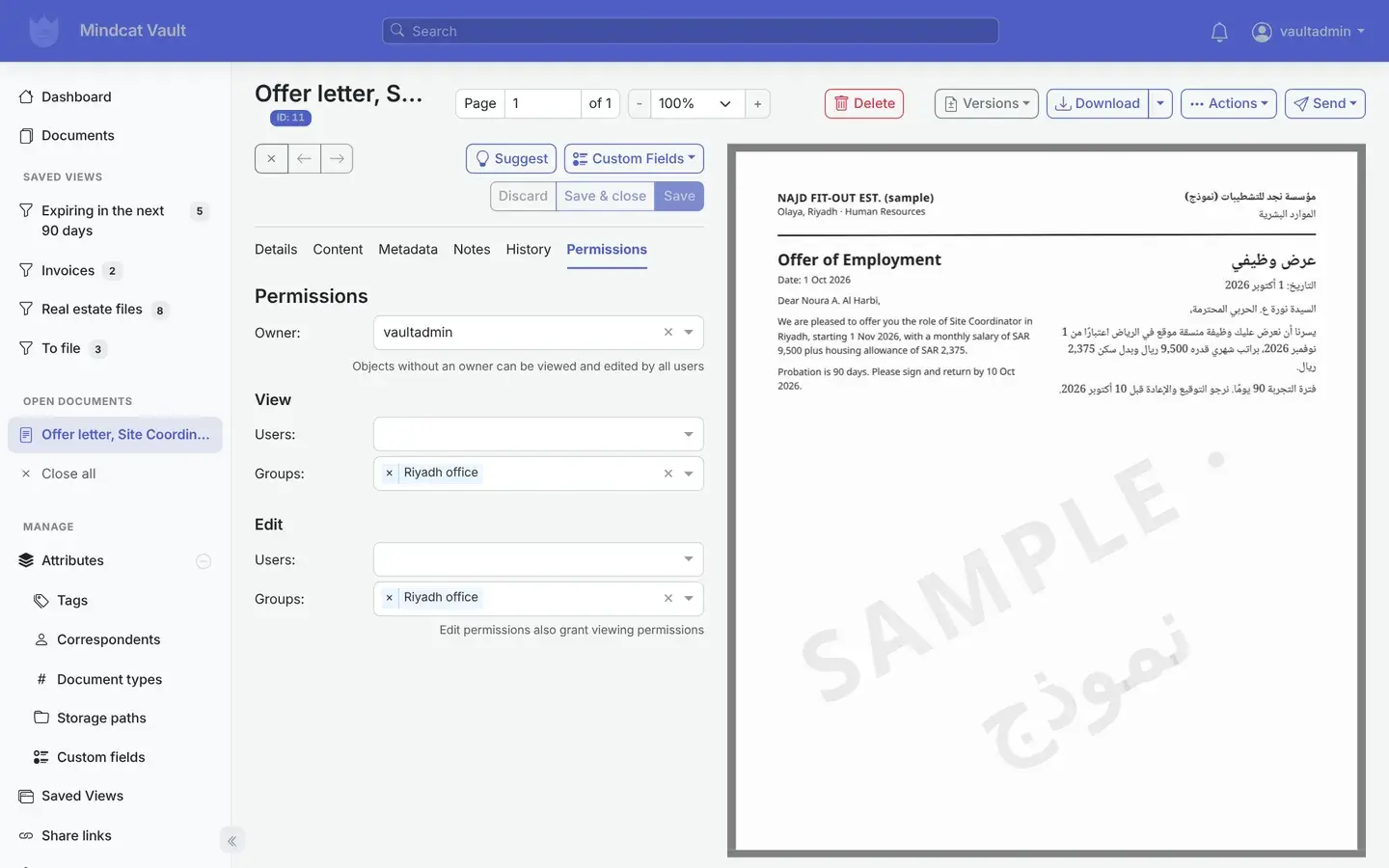The width and height of the screenshot is (1389, 868).
Task: Switch to the Metadata tab
Action: click(x=408, y=249)
